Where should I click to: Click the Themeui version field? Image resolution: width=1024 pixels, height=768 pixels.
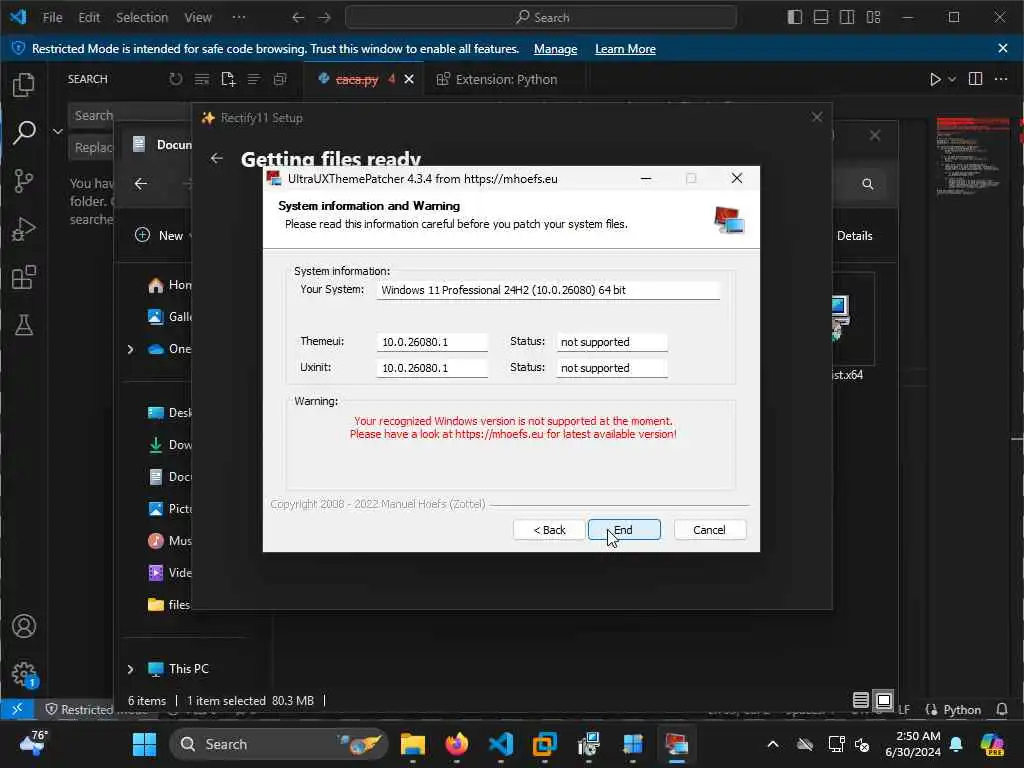point(432,342)
